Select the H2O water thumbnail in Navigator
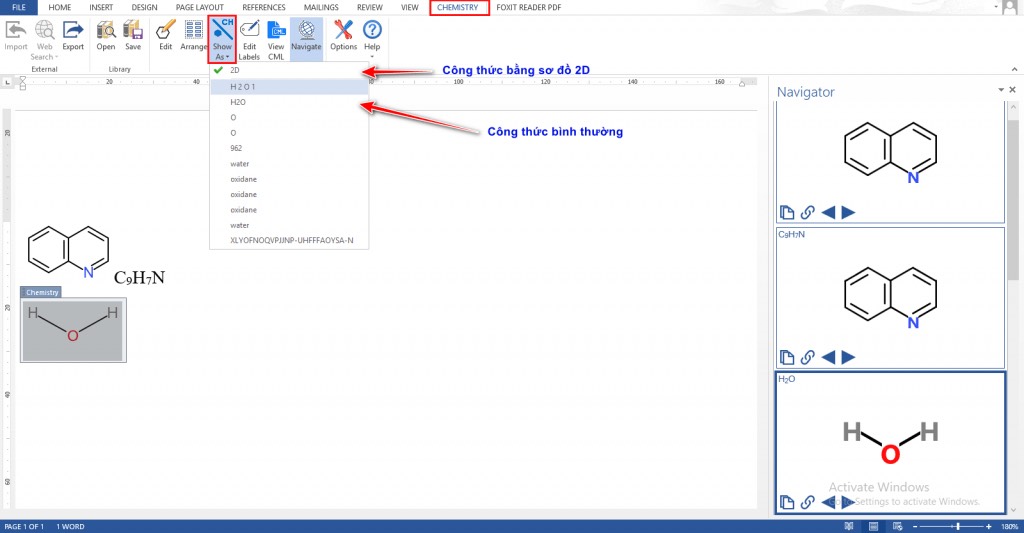This screenshot has width=1024, height=533. point(890,442)
